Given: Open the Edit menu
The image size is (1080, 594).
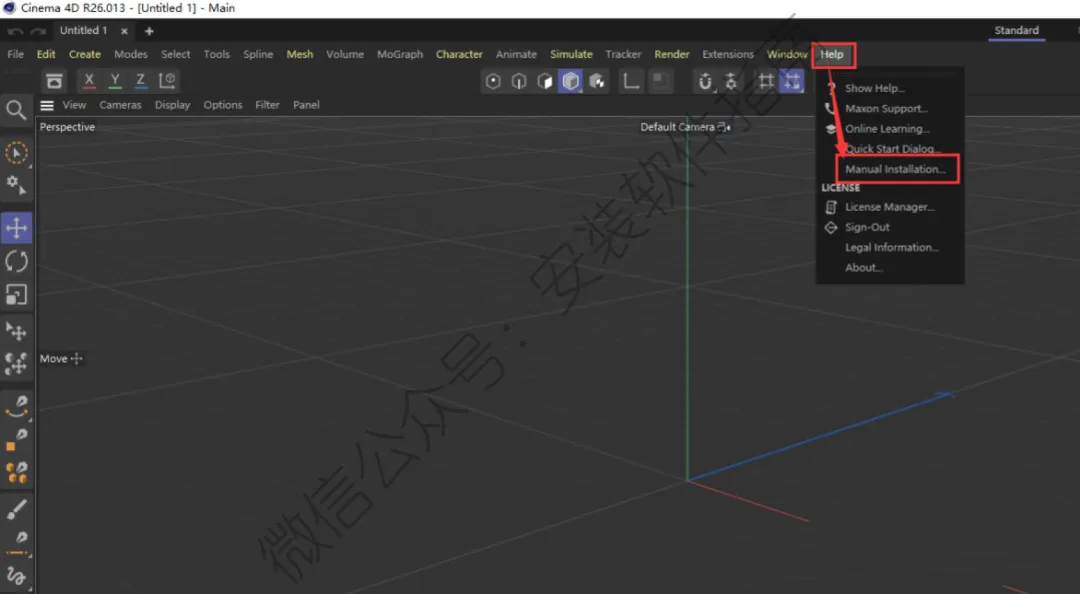Looking at the screenshot, I should tap(46, 54).
